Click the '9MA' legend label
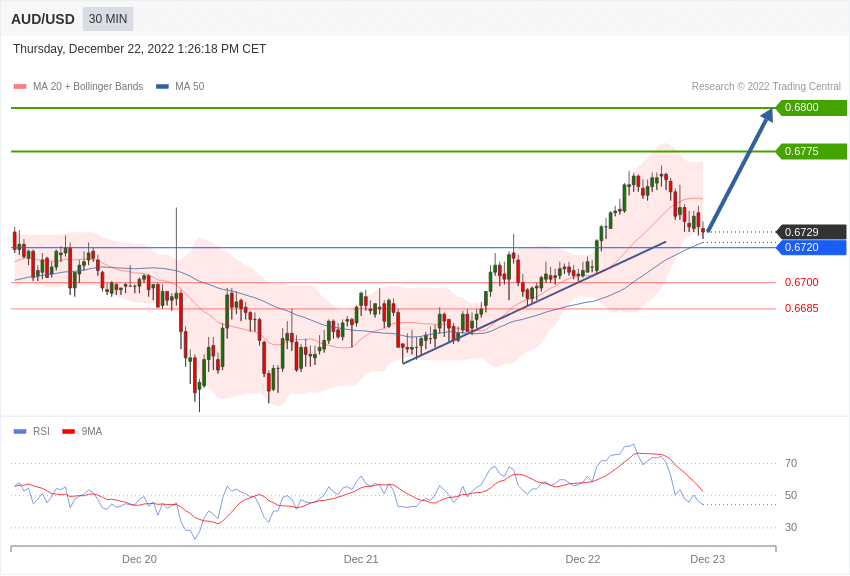Screen dimensions: 850x576 (x=92, y=431)
